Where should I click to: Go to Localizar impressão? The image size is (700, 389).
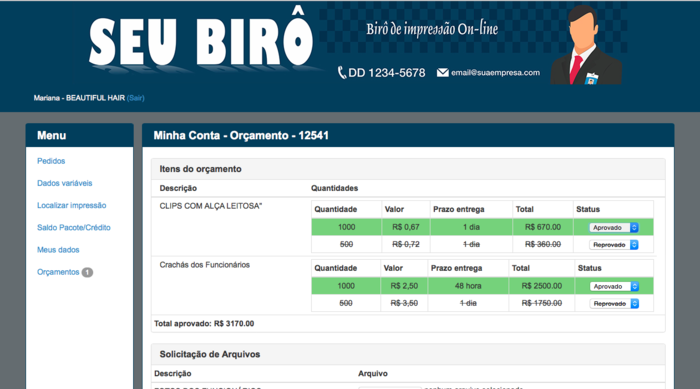[x=71, y=205]
